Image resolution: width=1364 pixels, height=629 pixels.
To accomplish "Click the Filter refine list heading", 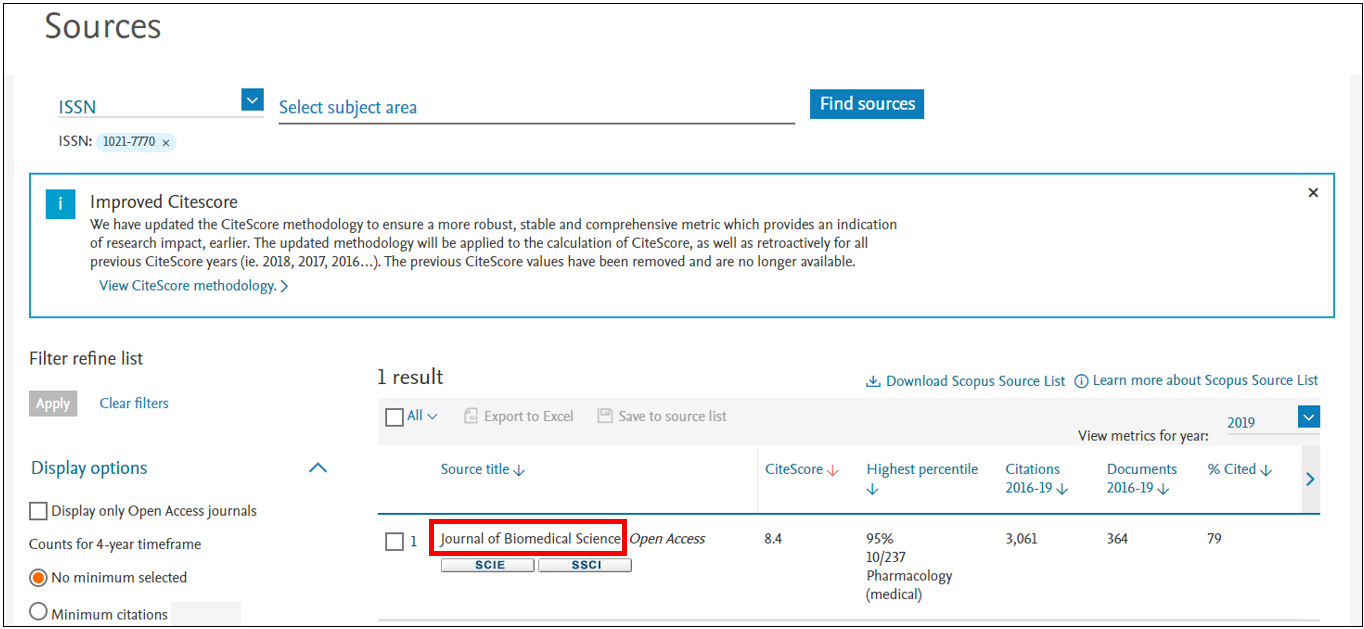I will pyautogui.click(x=86, y=359).
